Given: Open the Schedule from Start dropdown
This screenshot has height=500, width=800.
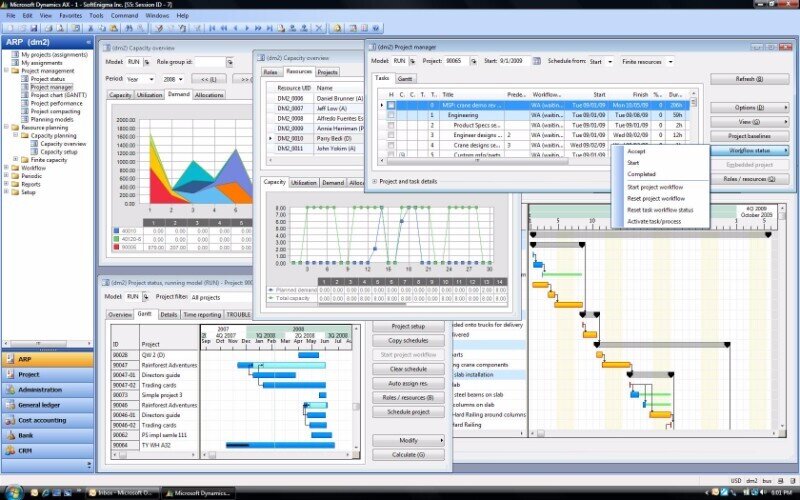Looking at the screenshot, I should (x=609, y=62).
